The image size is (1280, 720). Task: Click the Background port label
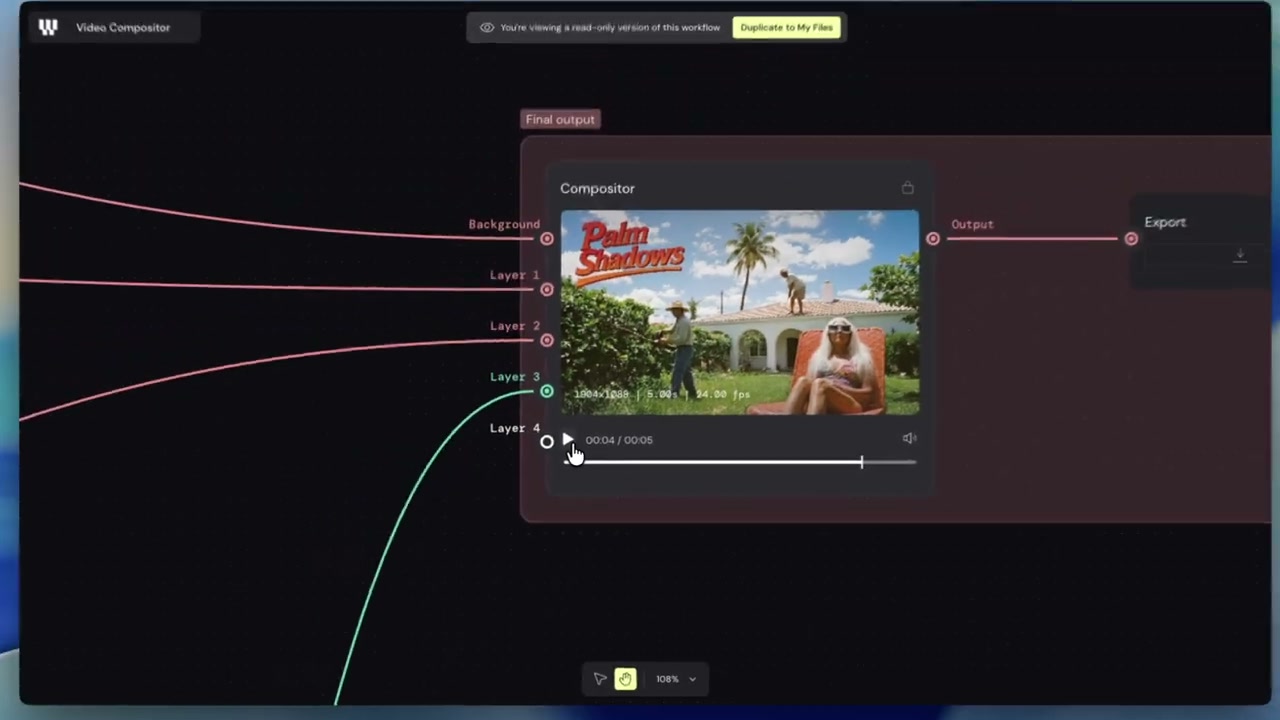504,224
